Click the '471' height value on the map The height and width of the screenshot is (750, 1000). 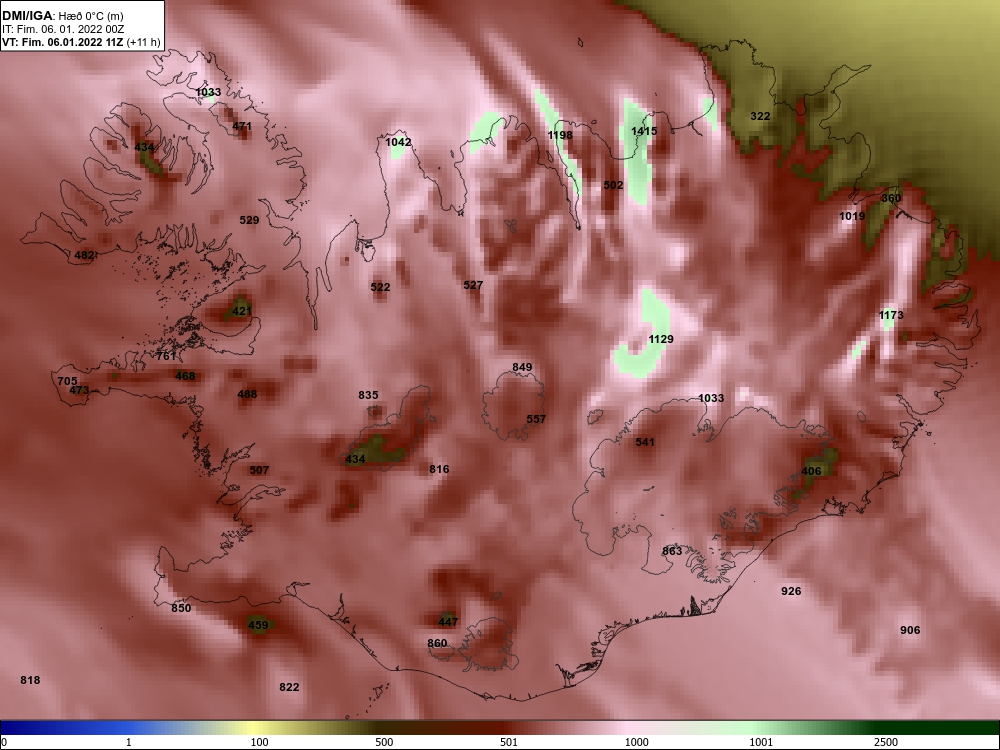click(x=242, y=126)
